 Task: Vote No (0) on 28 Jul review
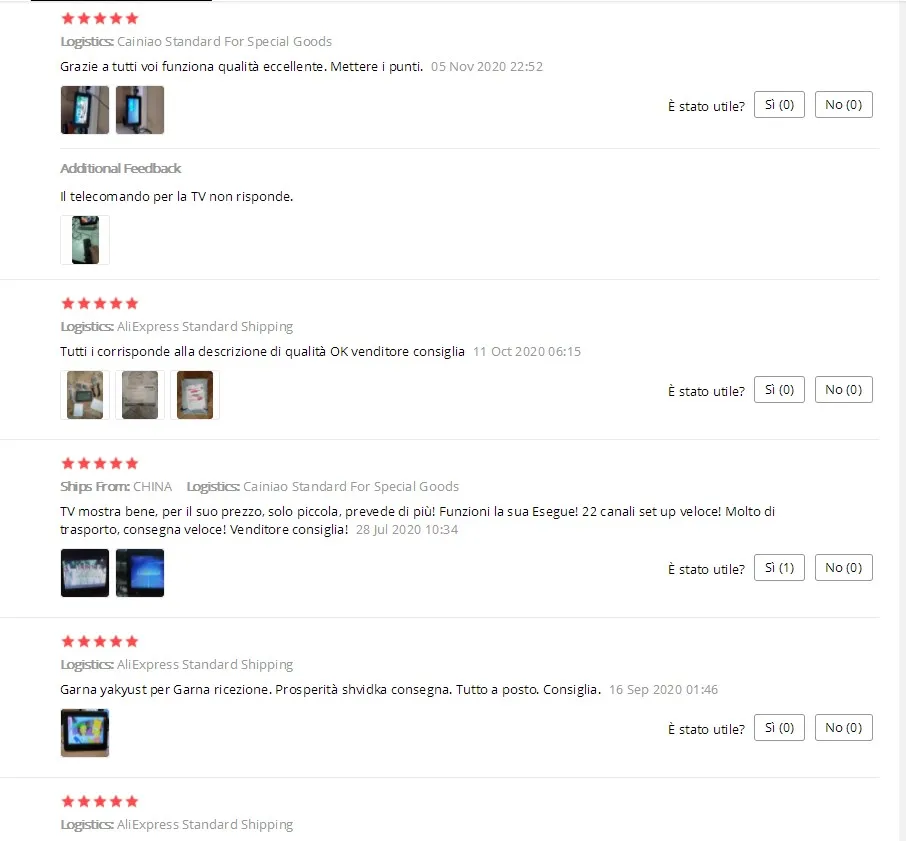[x=844, y=568]
